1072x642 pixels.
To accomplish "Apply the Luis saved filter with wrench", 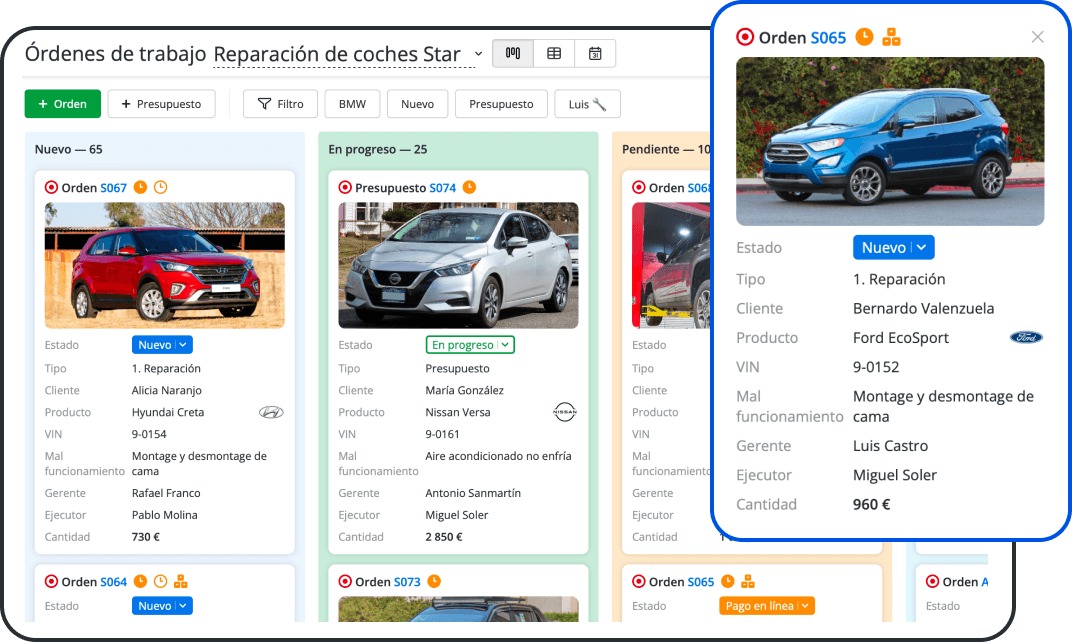I will 587,104.
